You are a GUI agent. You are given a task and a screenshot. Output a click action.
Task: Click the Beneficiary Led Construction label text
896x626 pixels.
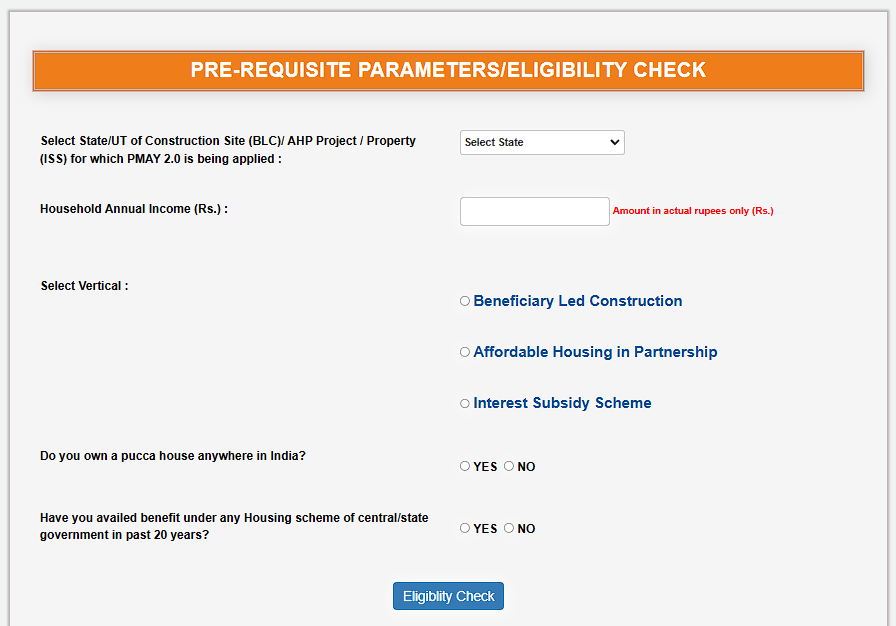point(578,301)
